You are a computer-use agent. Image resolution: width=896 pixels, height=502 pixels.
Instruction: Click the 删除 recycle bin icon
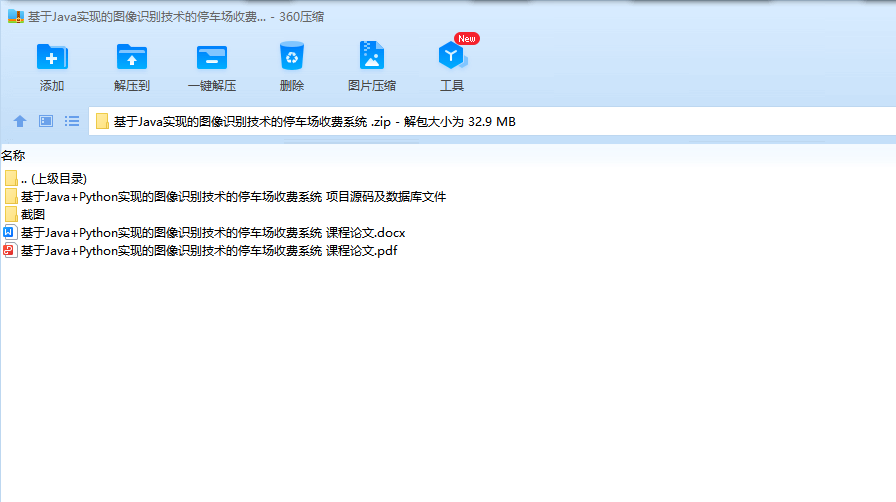291,56
